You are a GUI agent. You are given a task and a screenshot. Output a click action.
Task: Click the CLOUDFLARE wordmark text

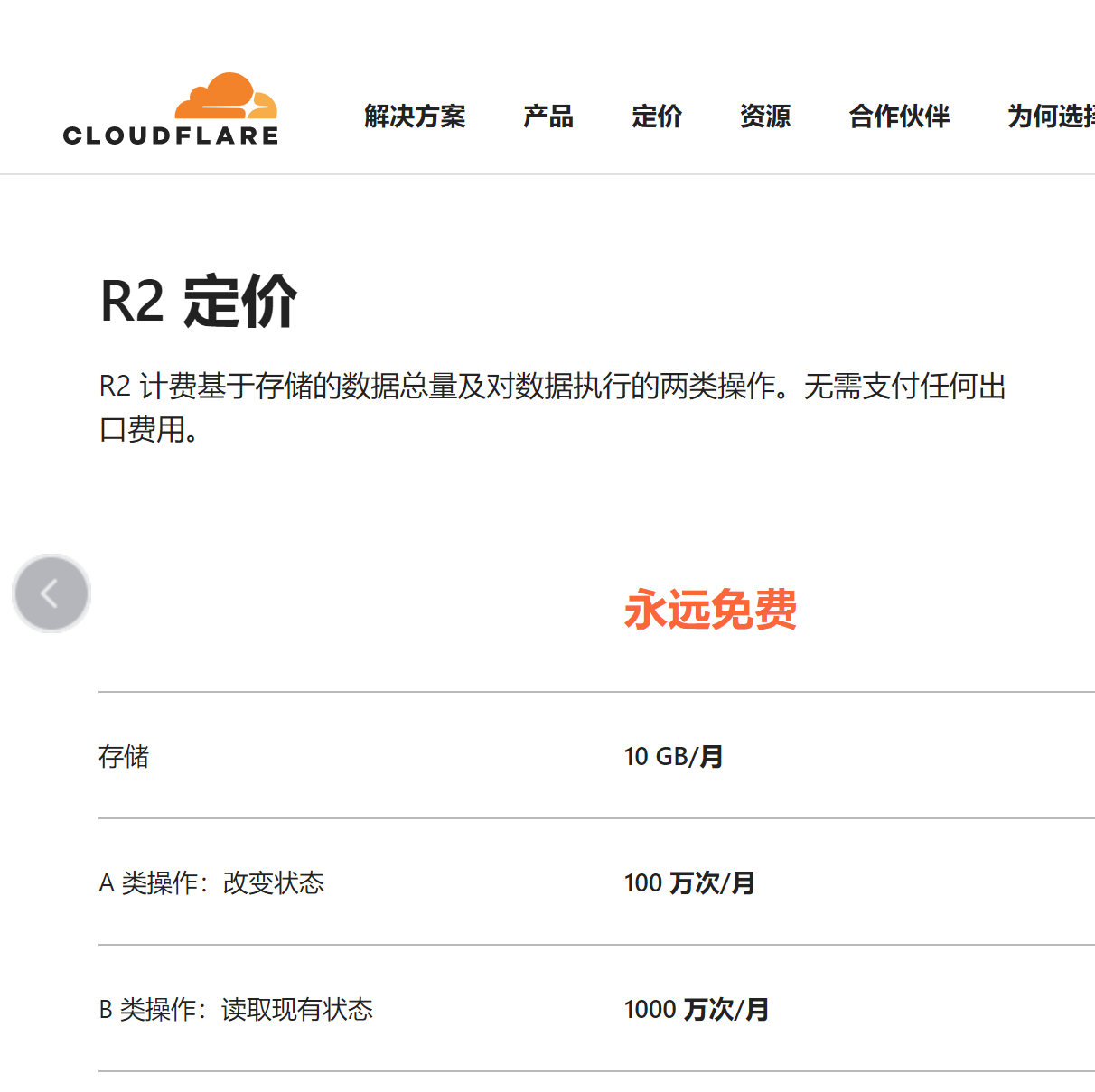pos(171,136)
